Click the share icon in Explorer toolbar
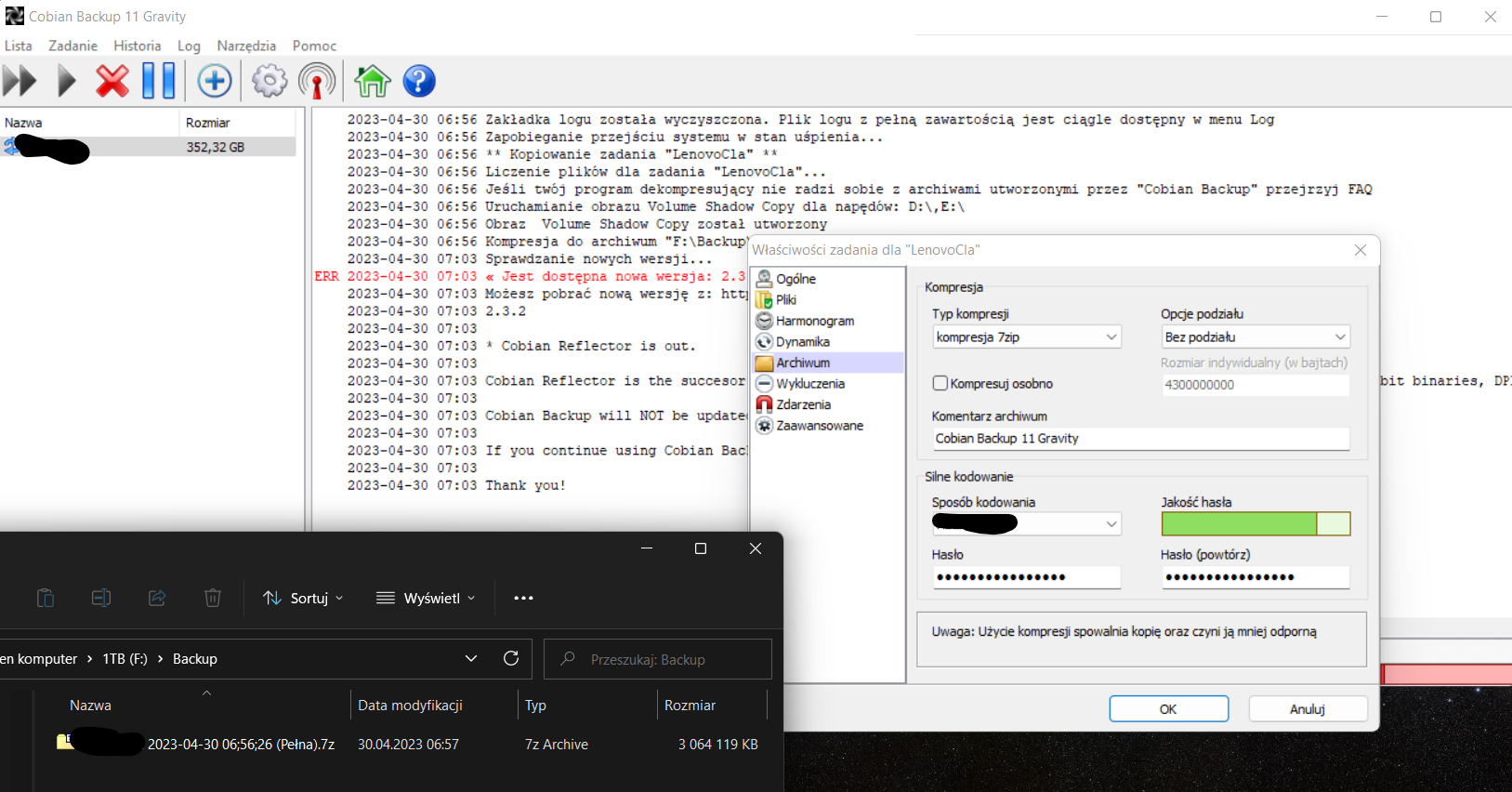This screenshot has width=1512, height=792. 157,598
